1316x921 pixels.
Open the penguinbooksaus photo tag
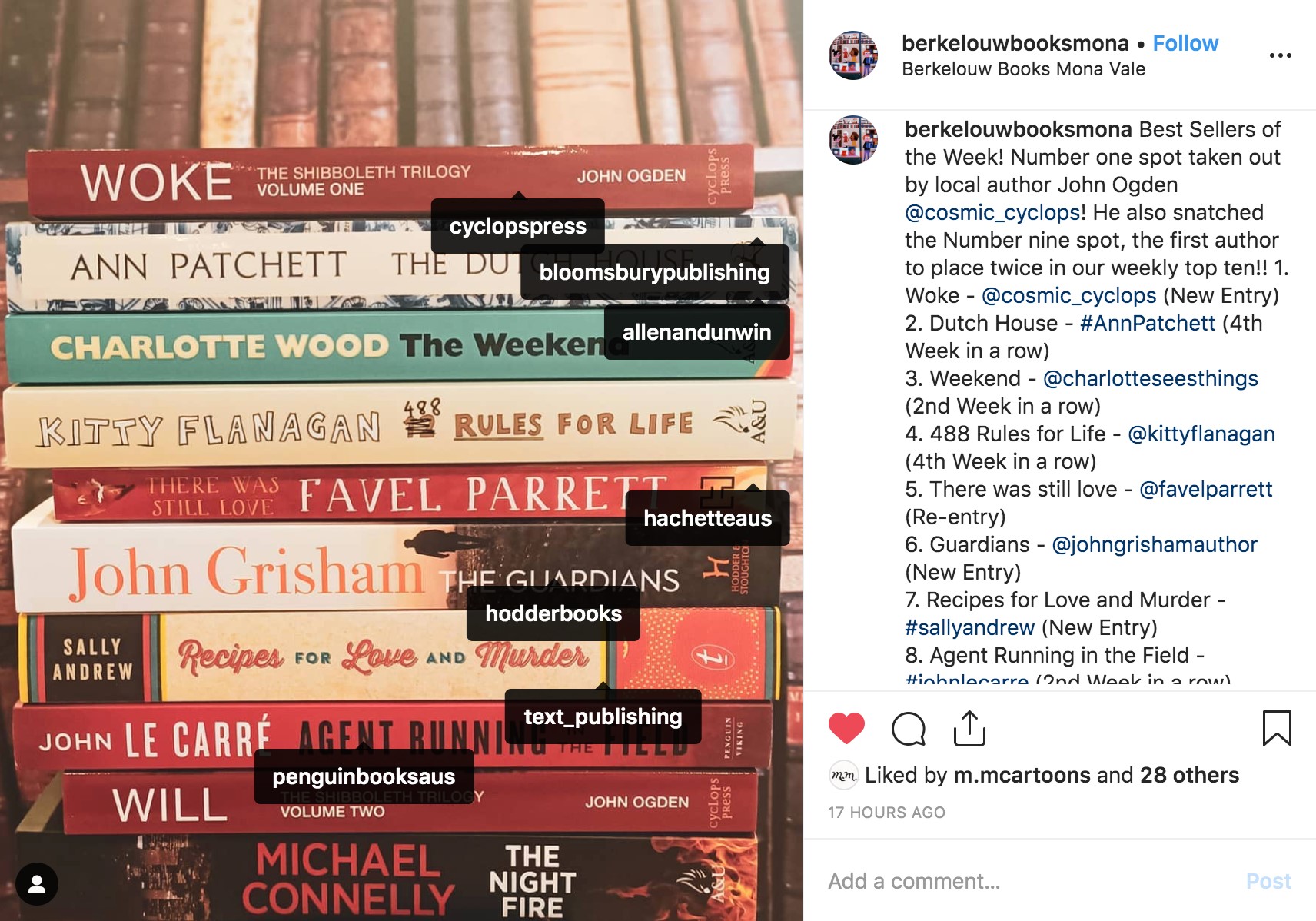[x=364, y=776]
